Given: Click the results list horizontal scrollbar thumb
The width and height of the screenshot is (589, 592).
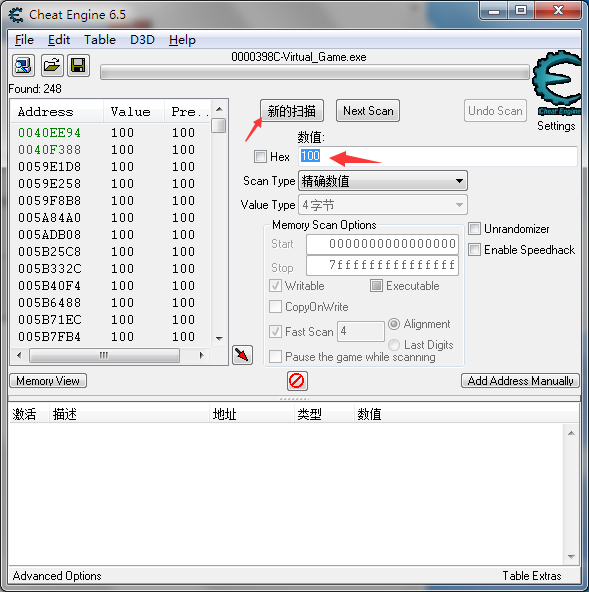Looking at the screenshot, I should pyautogui.click(x=104, y=355).
